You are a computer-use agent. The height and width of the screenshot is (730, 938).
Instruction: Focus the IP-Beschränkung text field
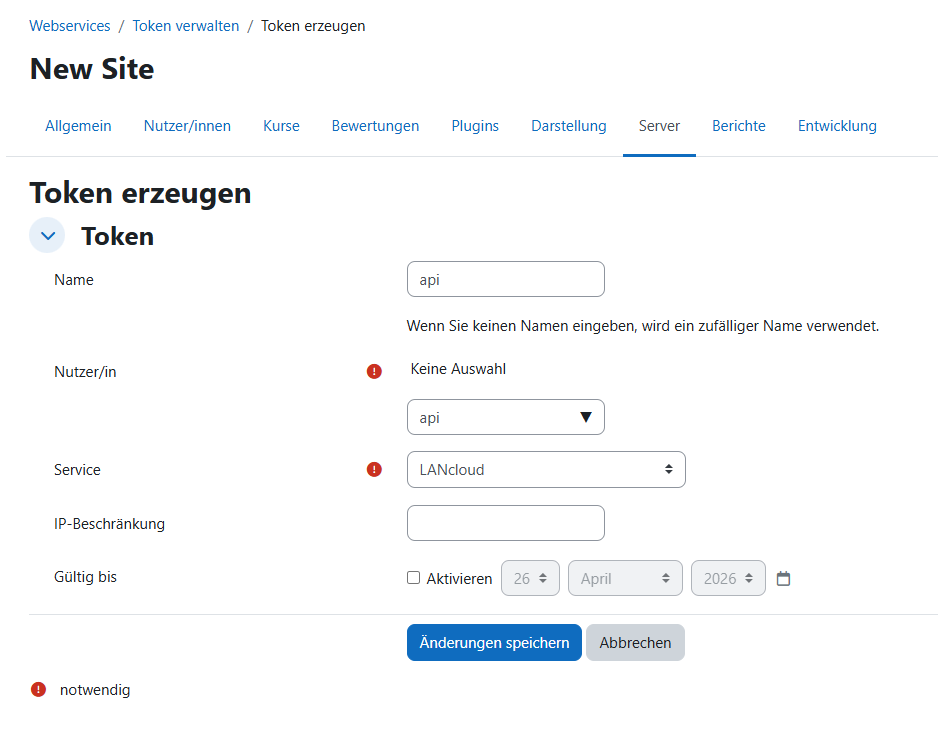(505, 523)
